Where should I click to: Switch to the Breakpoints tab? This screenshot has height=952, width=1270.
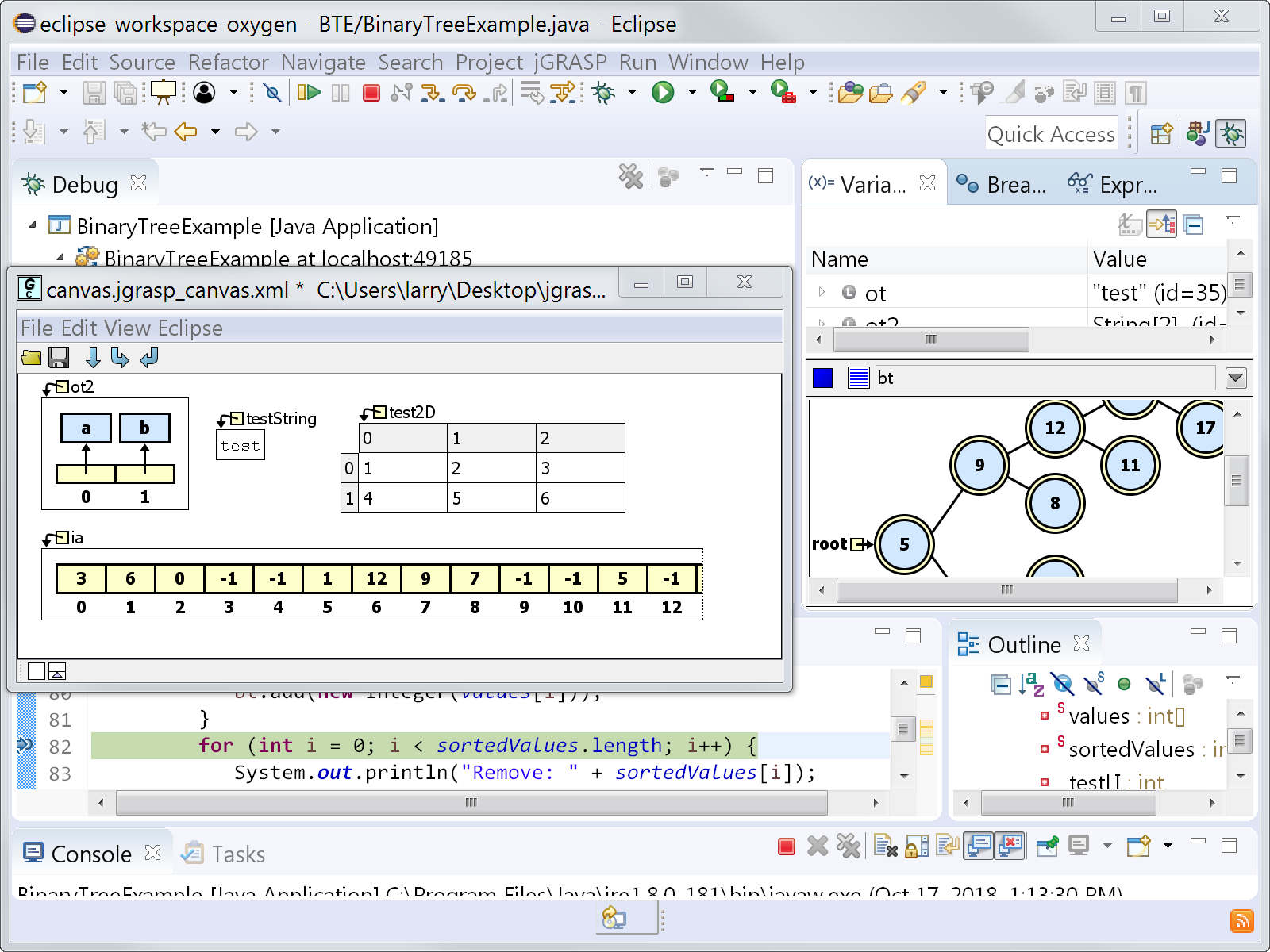(x=1001, y=184)
